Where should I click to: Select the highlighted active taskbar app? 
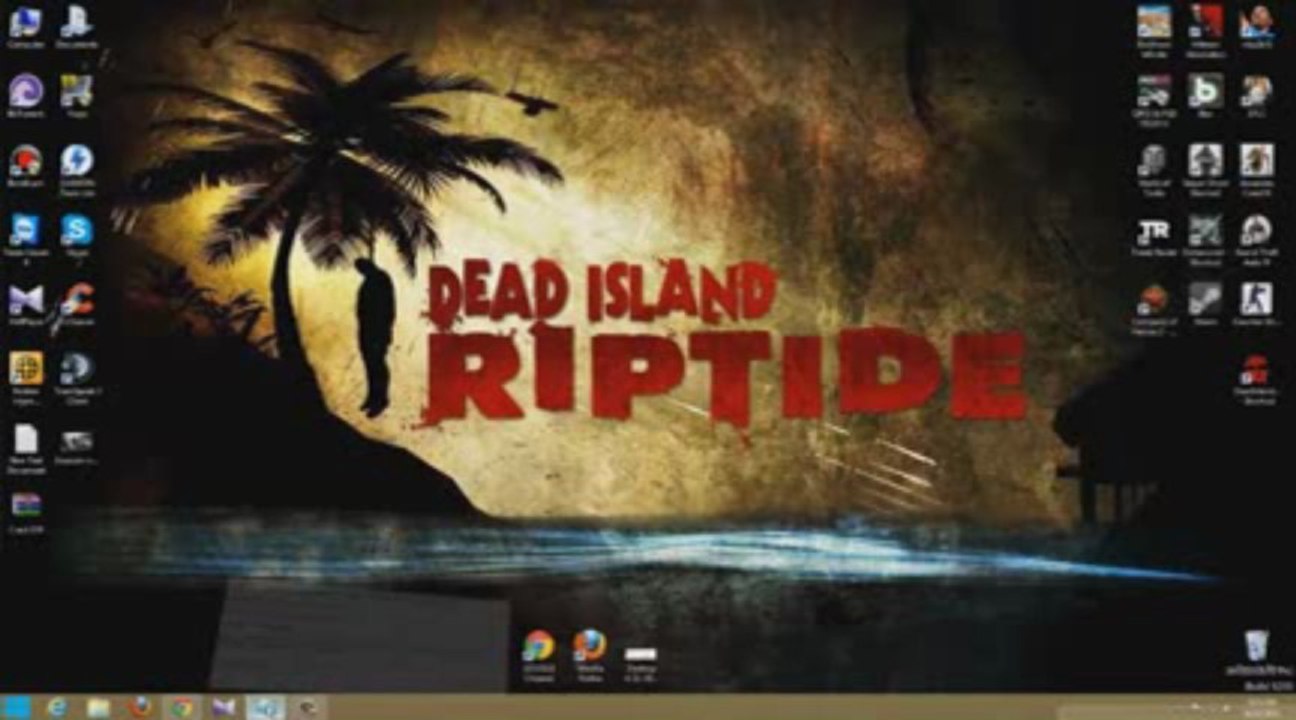point(266,707)
